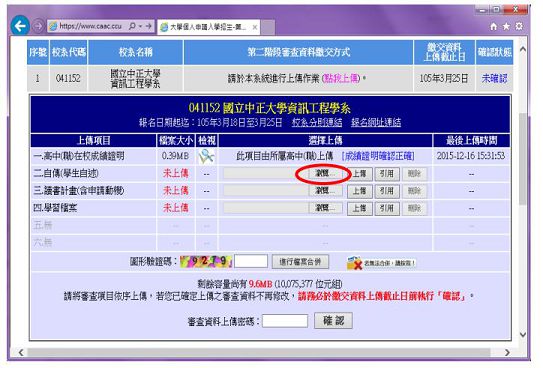This screenshot has height=368, width=543.
Task: Click the 校系名稱 column header
Action: (135, 52)
